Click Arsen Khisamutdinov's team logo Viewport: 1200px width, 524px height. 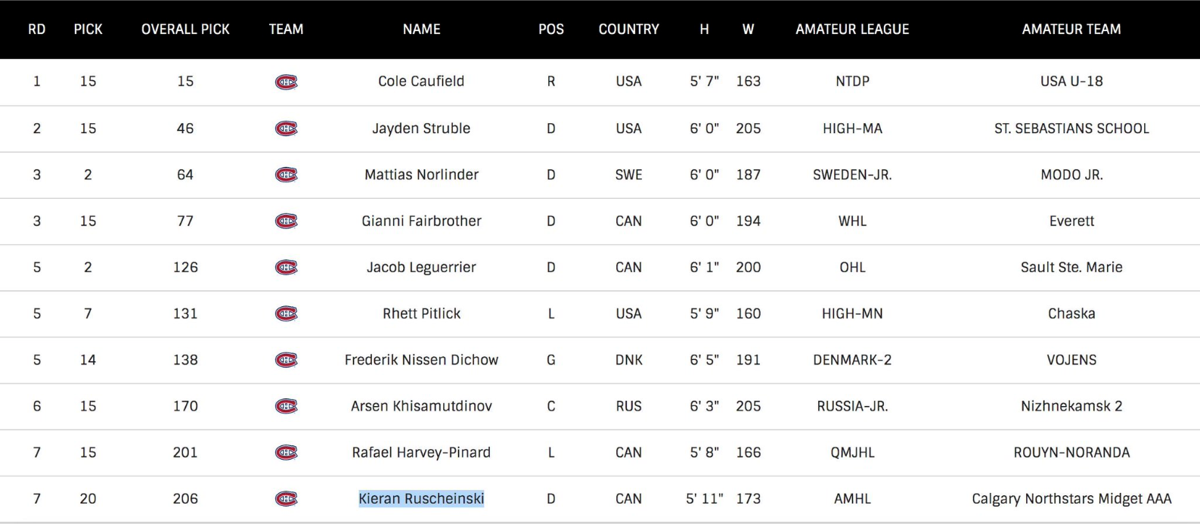(286, 406)
